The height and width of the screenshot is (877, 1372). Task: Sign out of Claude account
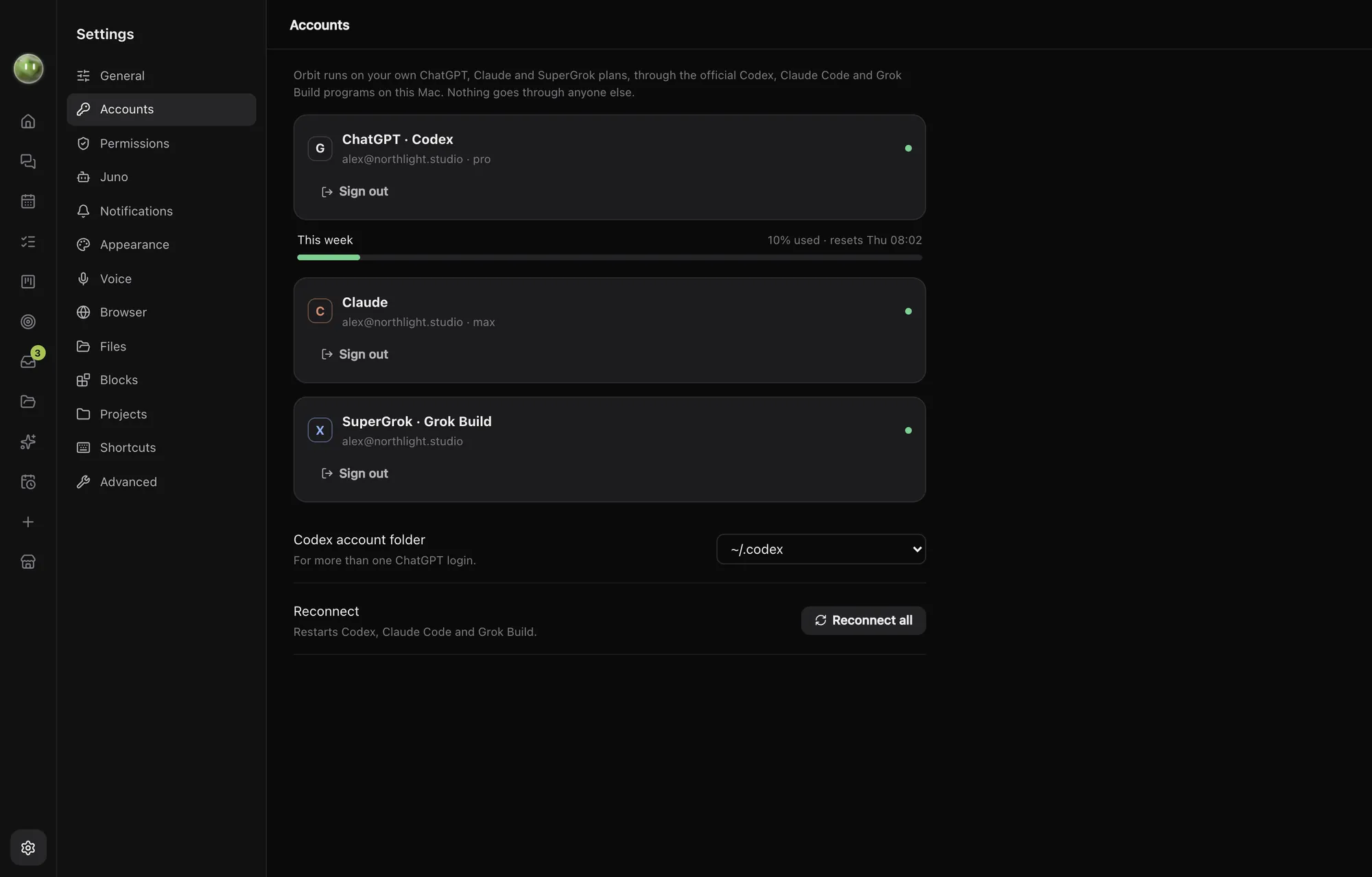pos(355,354)
